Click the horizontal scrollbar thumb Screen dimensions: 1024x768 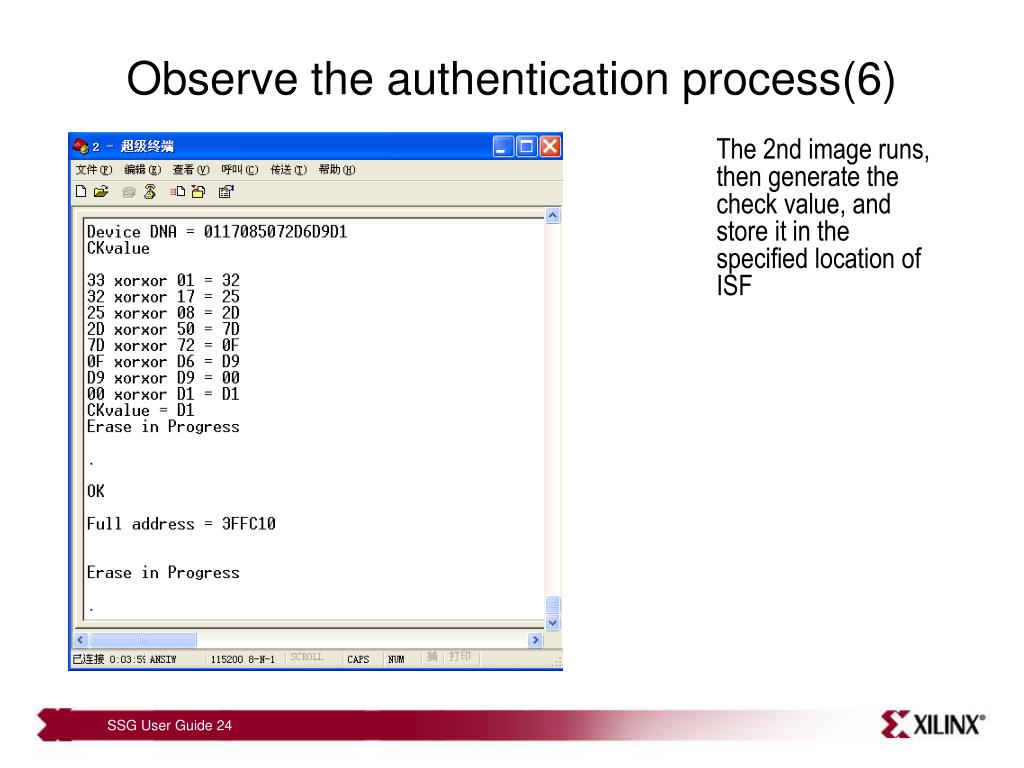[142, 640]
